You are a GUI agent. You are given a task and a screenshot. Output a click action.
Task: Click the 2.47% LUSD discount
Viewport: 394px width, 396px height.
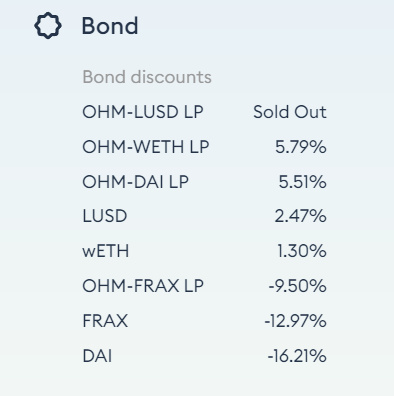tap(301, 216)
